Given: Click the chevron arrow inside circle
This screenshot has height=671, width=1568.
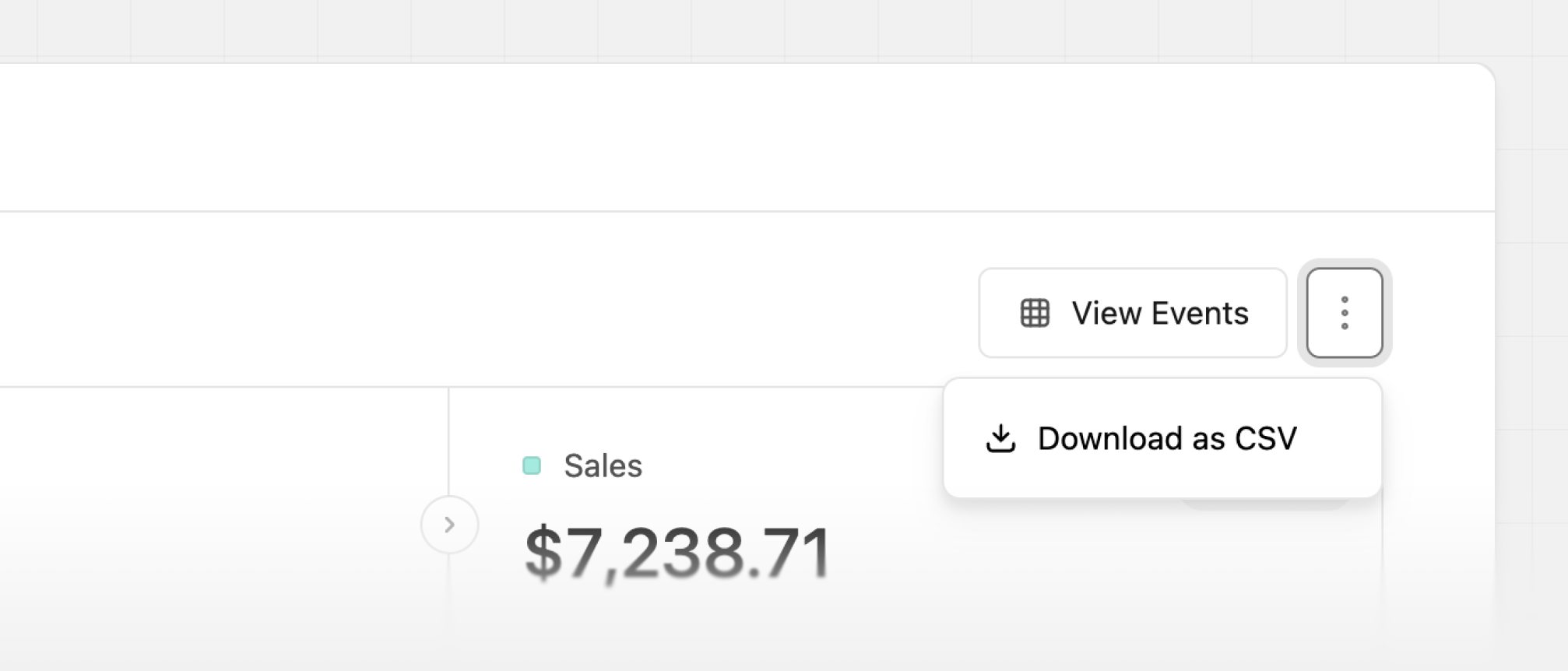Looking at the screenshot, I should click(449, 525).
